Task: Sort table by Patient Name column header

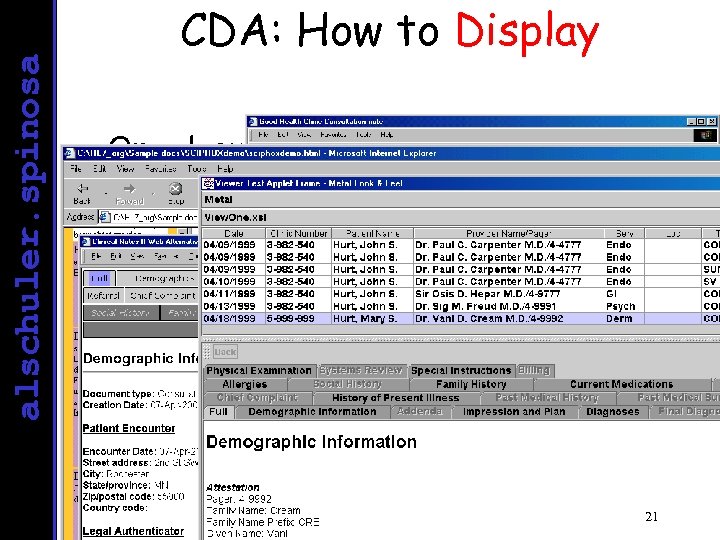Action: coord(372,233)
